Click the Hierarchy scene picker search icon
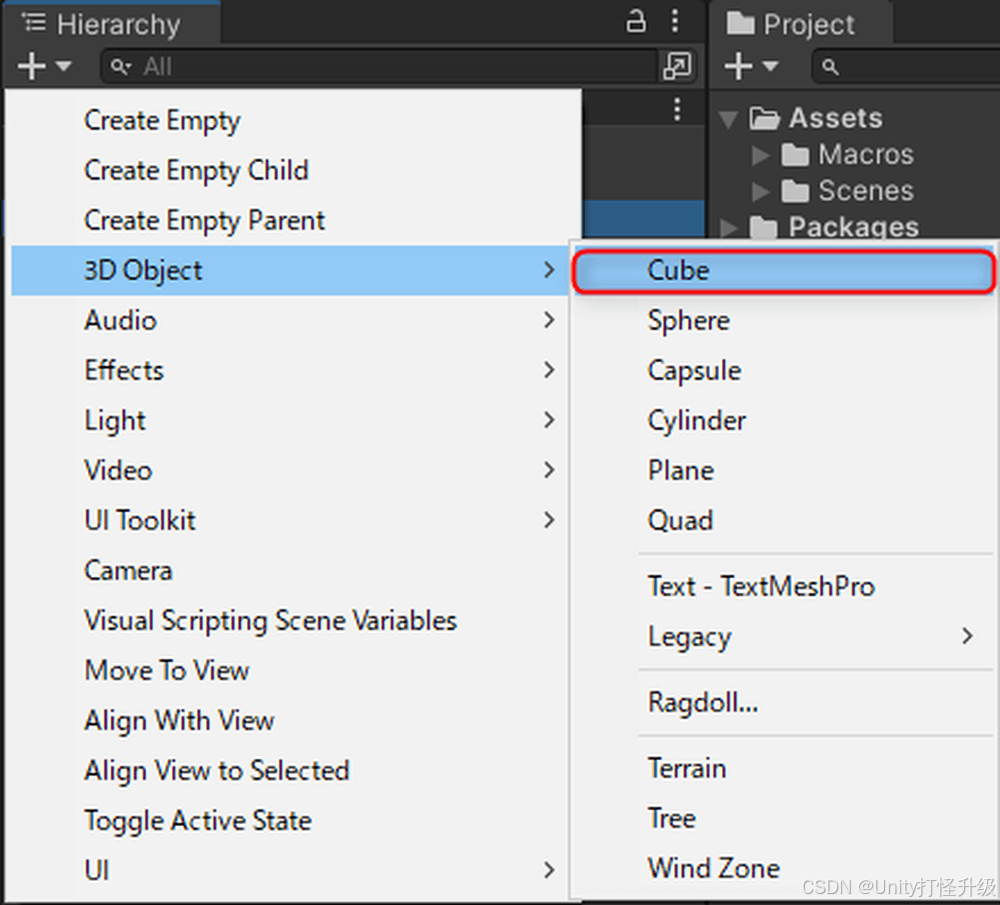This screenshot has height=905, width=1000. pyautogui.click(x=677, y=66)
